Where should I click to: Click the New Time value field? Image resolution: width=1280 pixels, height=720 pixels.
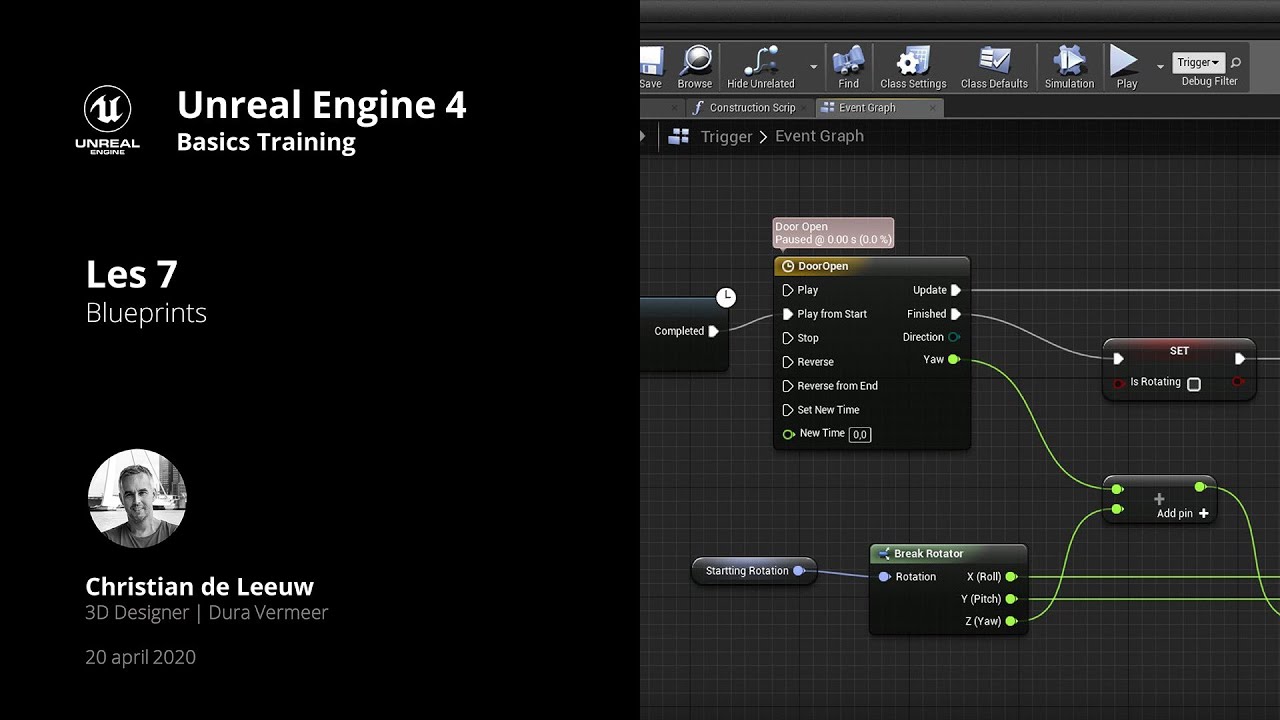tap(860, 434)
